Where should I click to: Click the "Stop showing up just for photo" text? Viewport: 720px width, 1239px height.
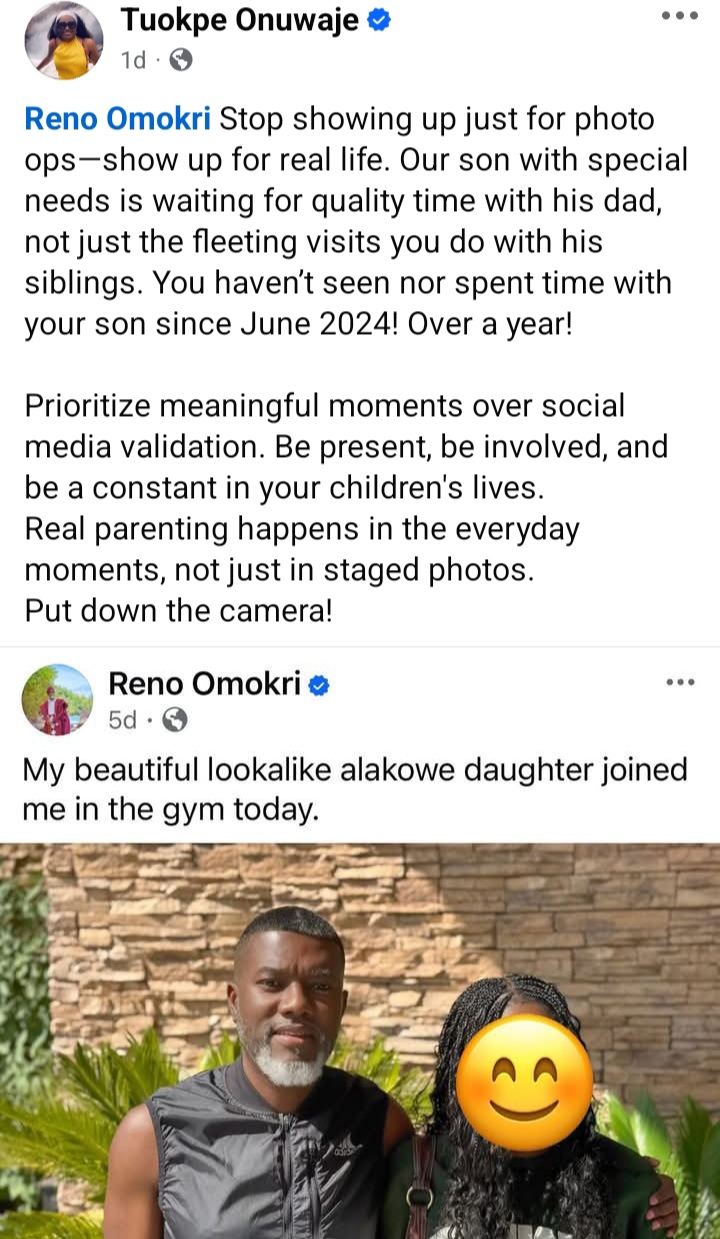click(x=437, y=120)
